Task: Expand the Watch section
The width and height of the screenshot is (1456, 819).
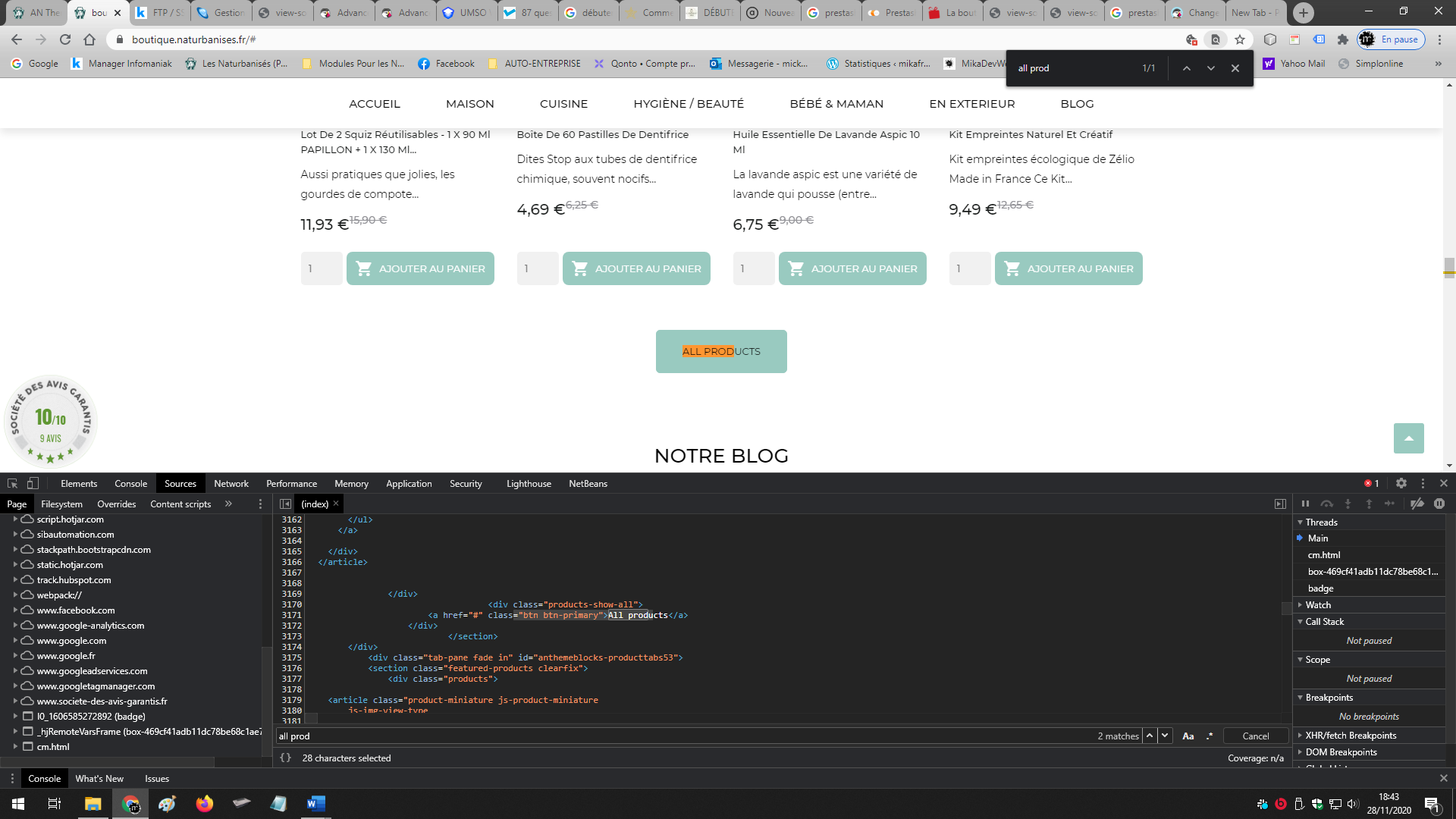Action: tap(1317, 604)
